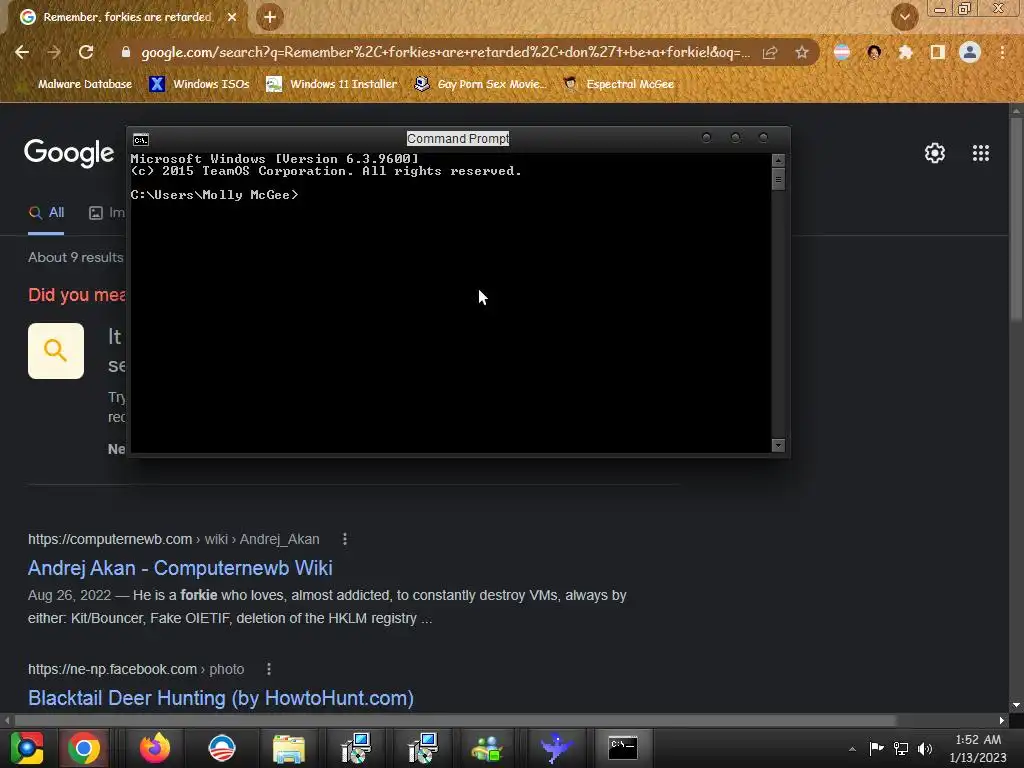Viewport: 1024px width, 768px height.
Task: Open the Espectral McGee bookmark
Action: tap(618, 84)
